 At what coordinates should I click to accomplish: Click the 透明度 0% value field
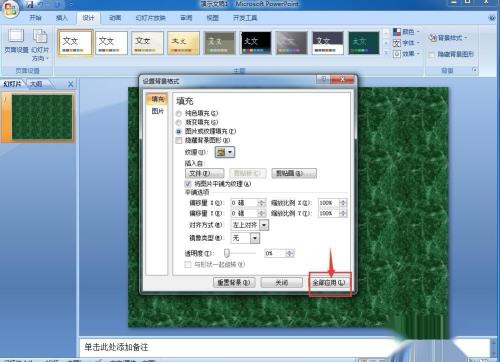pos(275,254)
